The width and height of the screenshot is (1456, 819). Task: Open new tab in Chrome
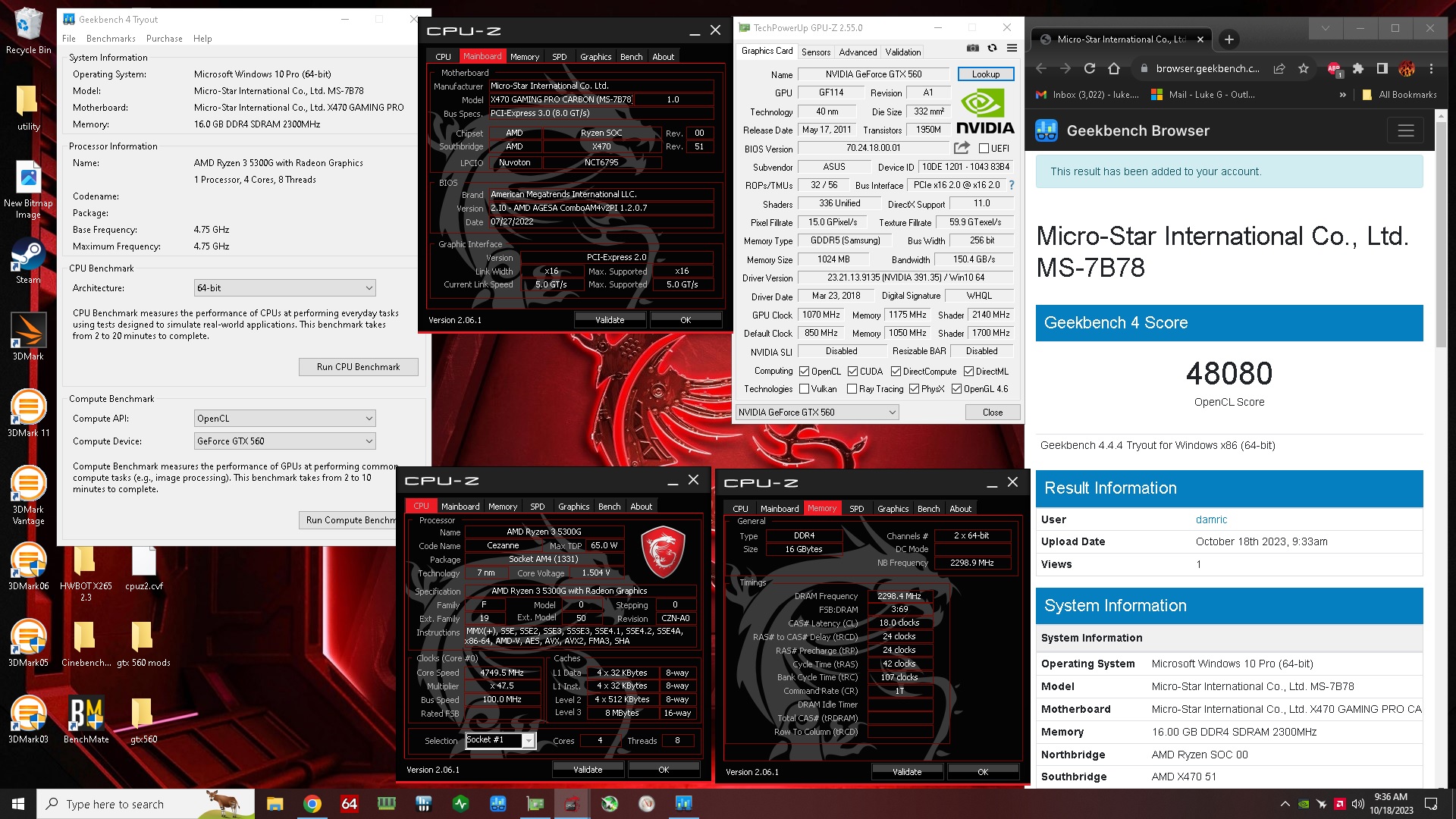[1229, 39]
